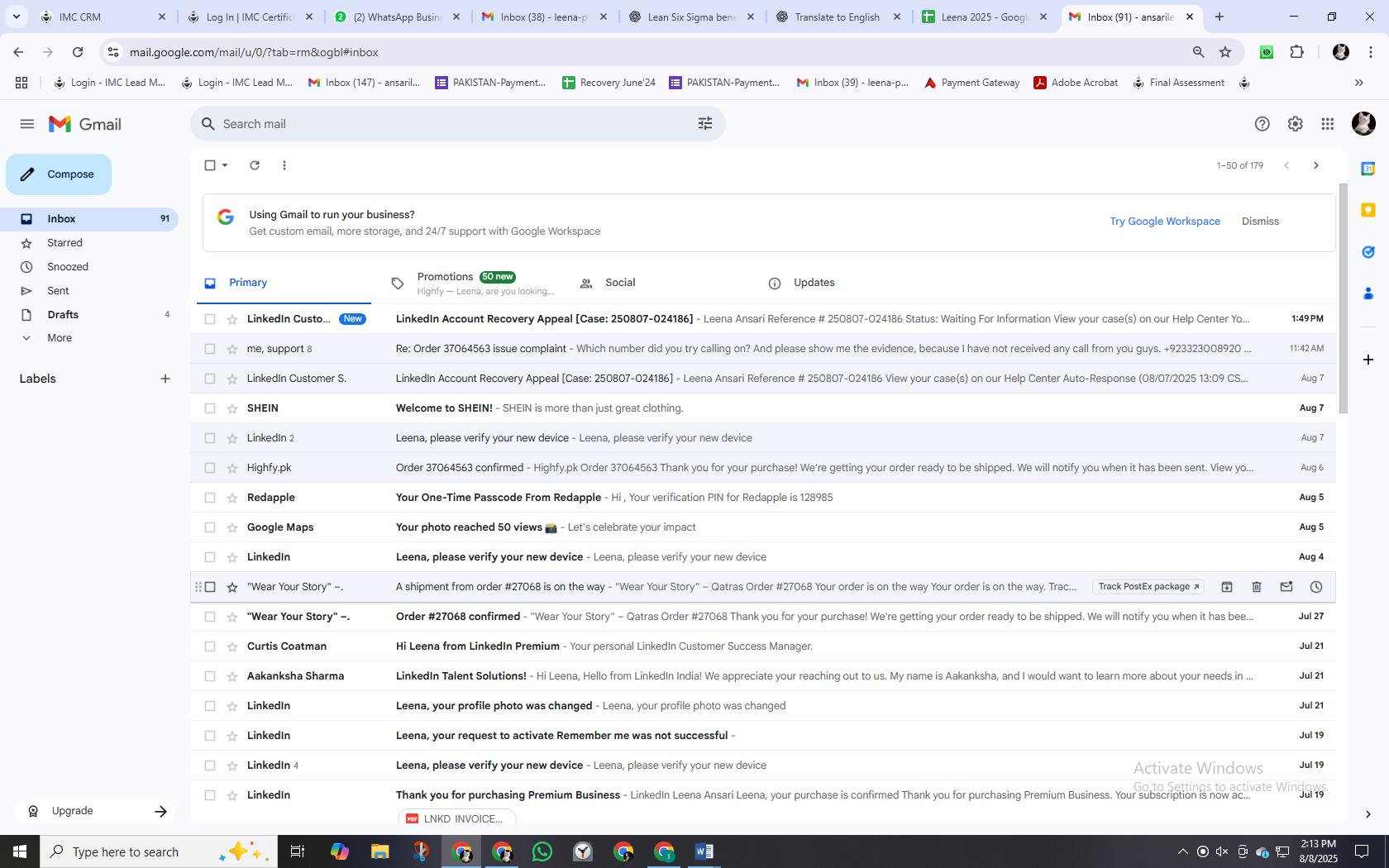Viewport: 1389px width, 868px height.
Task: Snooze the Wear Your Story shipment email
Action: click(x=1316, y=587)
